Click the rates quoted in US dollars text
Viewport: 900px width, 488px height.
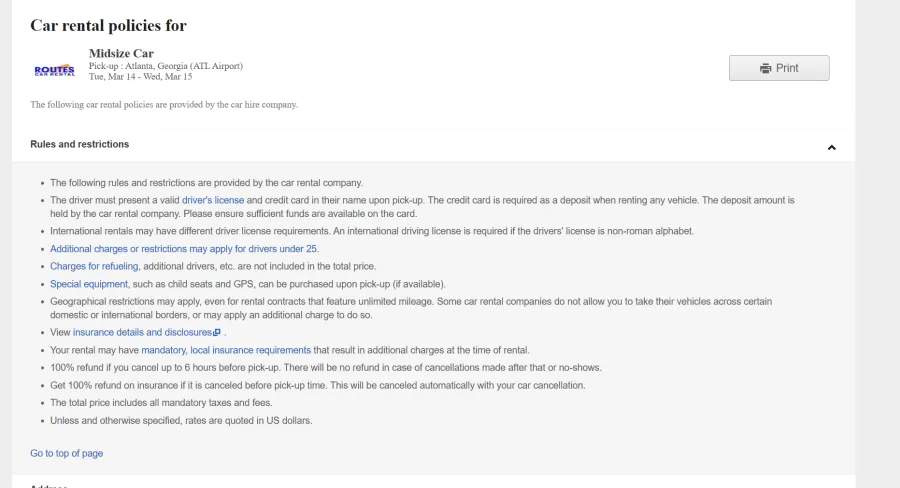tap(181, 420)
